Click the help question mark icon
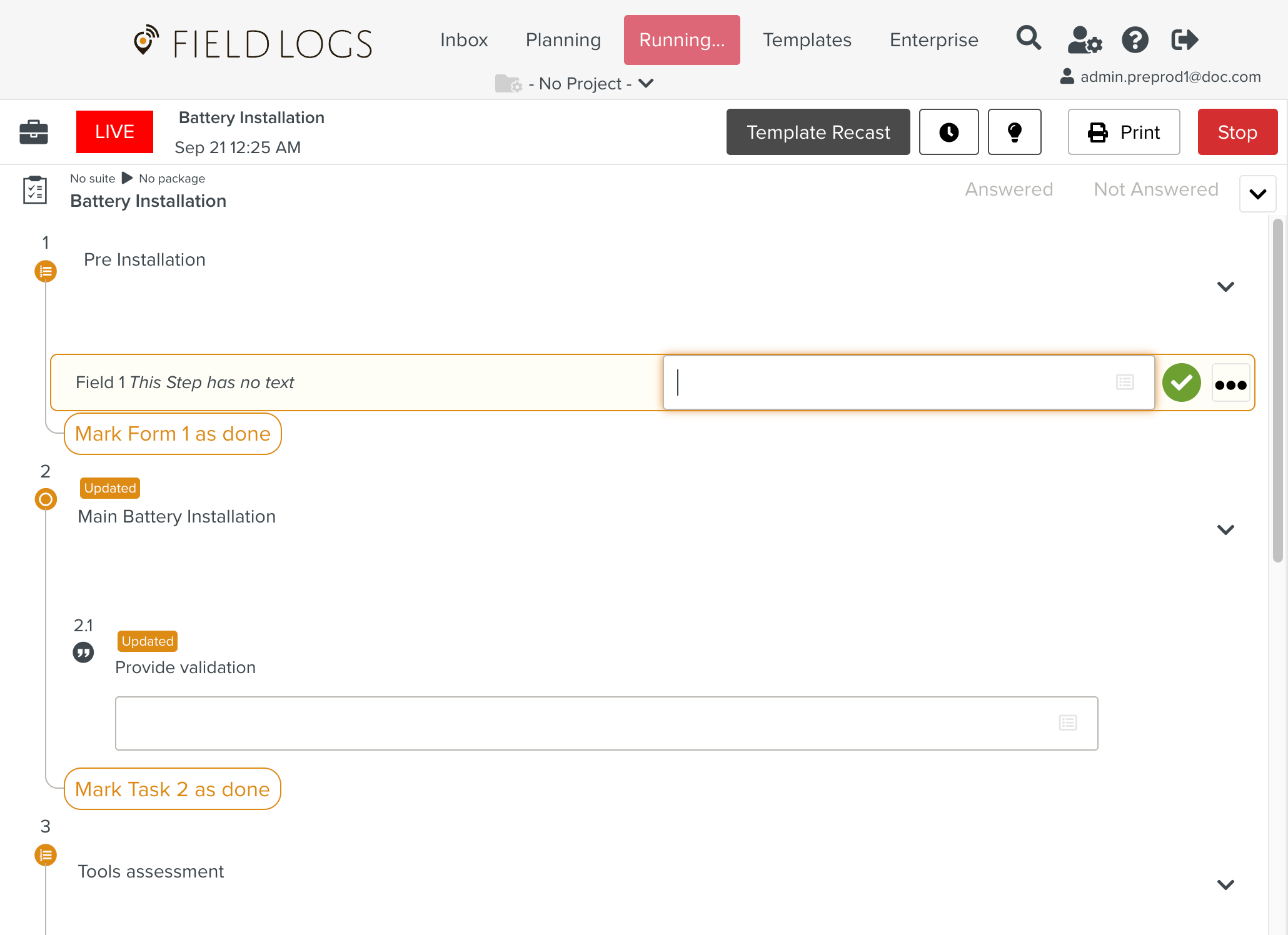Screen dimensions: 1288x935 1135,40
